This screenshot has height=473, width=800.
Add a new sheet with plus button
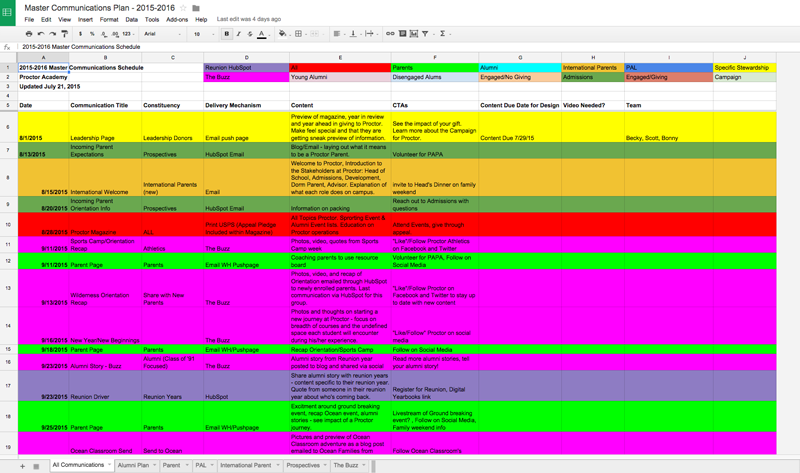pos(22,466)
